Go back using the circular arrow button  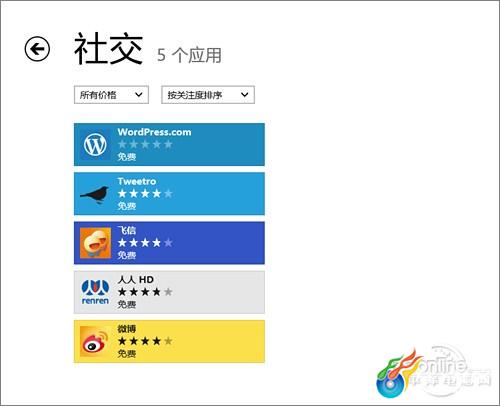pos(37,49)
